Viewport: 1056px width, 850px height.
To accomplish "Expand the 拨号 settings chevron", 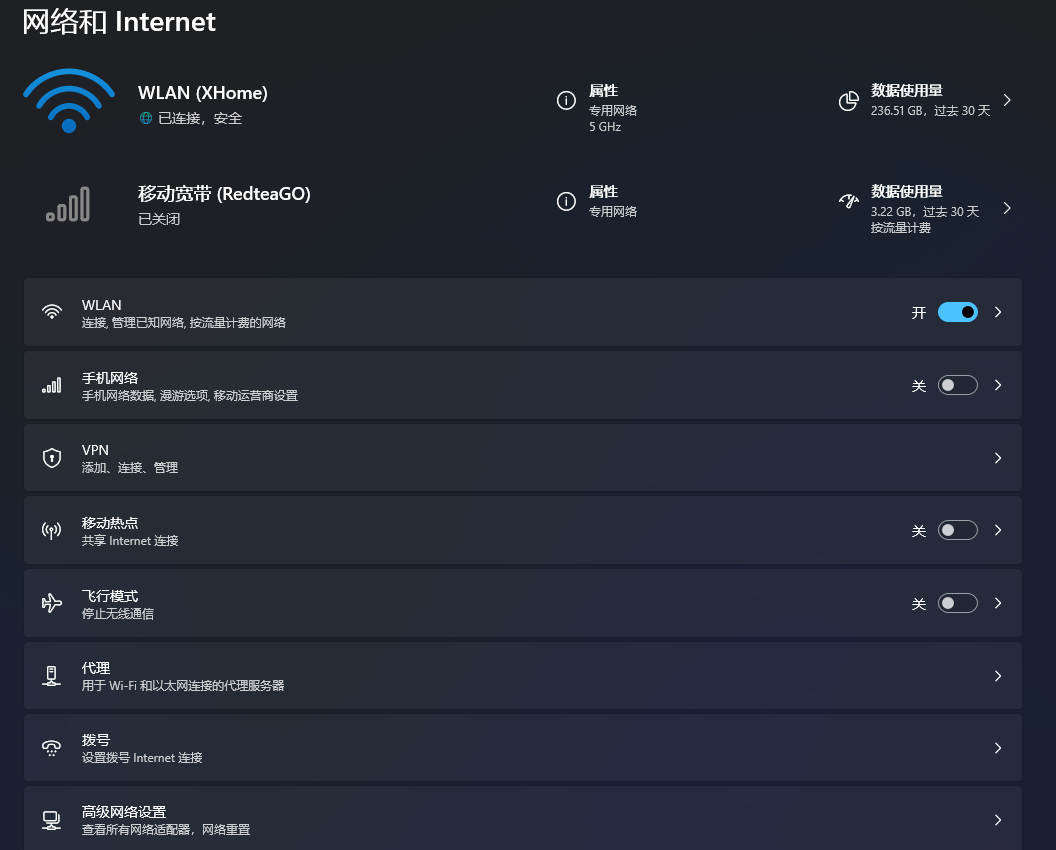I will pos(997,747).
